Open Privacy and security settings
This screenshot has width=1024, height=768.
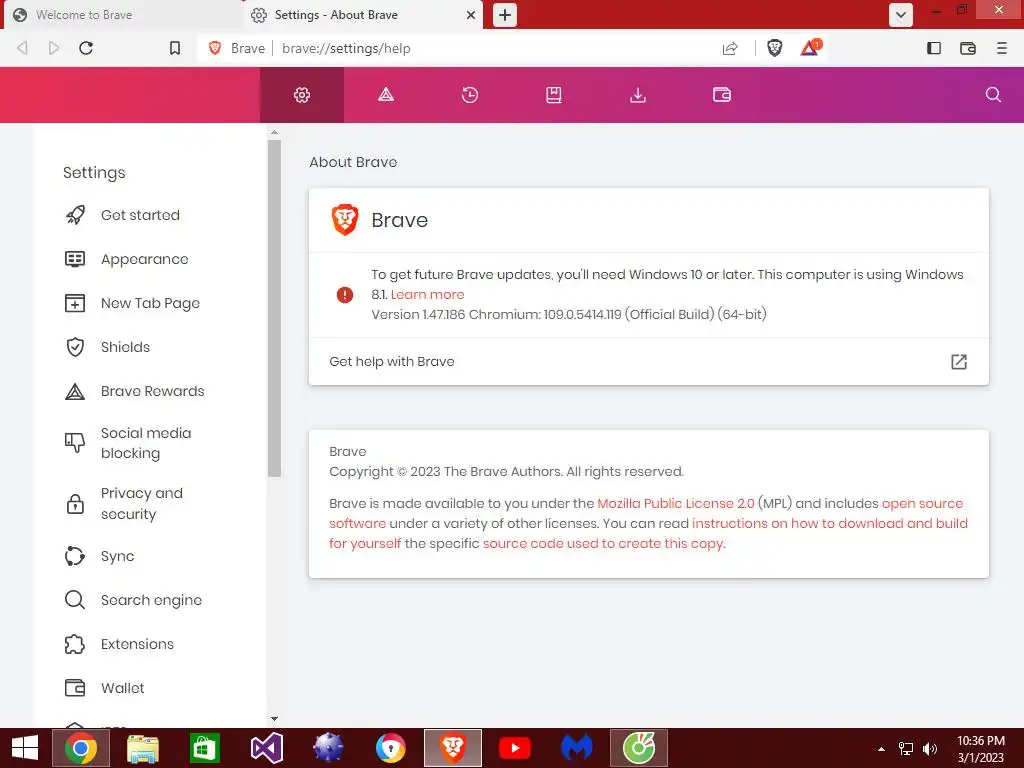(x=142, y=504)
